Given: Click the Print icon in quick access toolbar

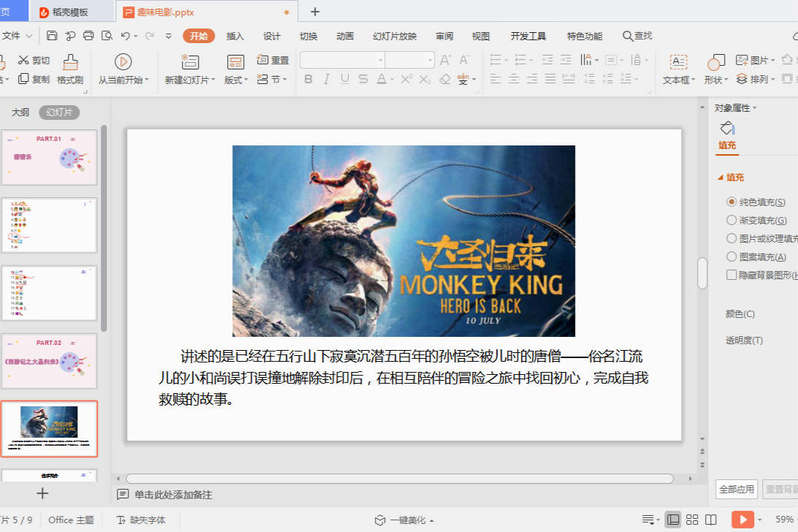Looking at the screenshot, I should point(88,36).
